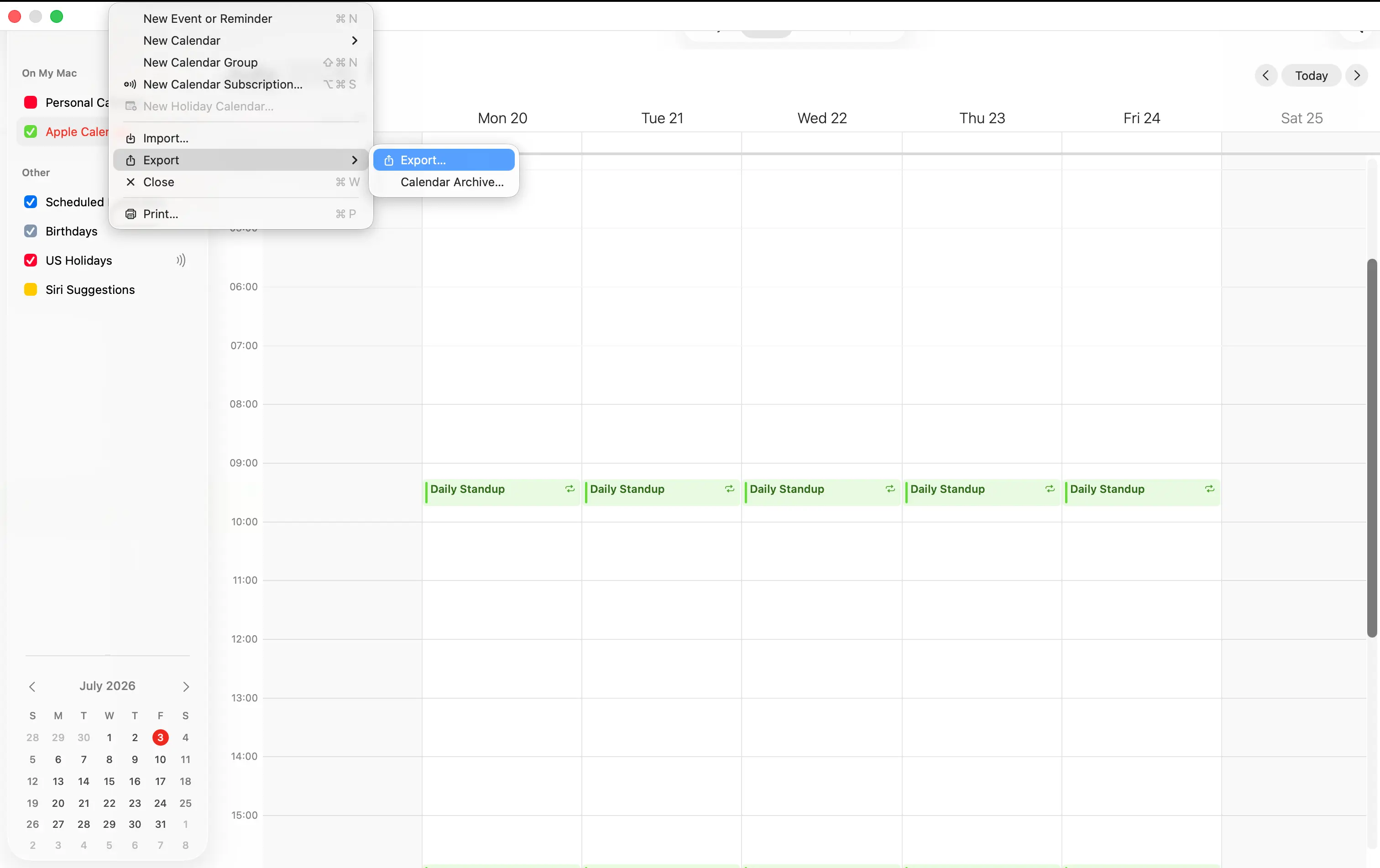Click repeat icon on Thu 23 Daily Standup
This screenshot has width=1380, height=868.
1050,489
